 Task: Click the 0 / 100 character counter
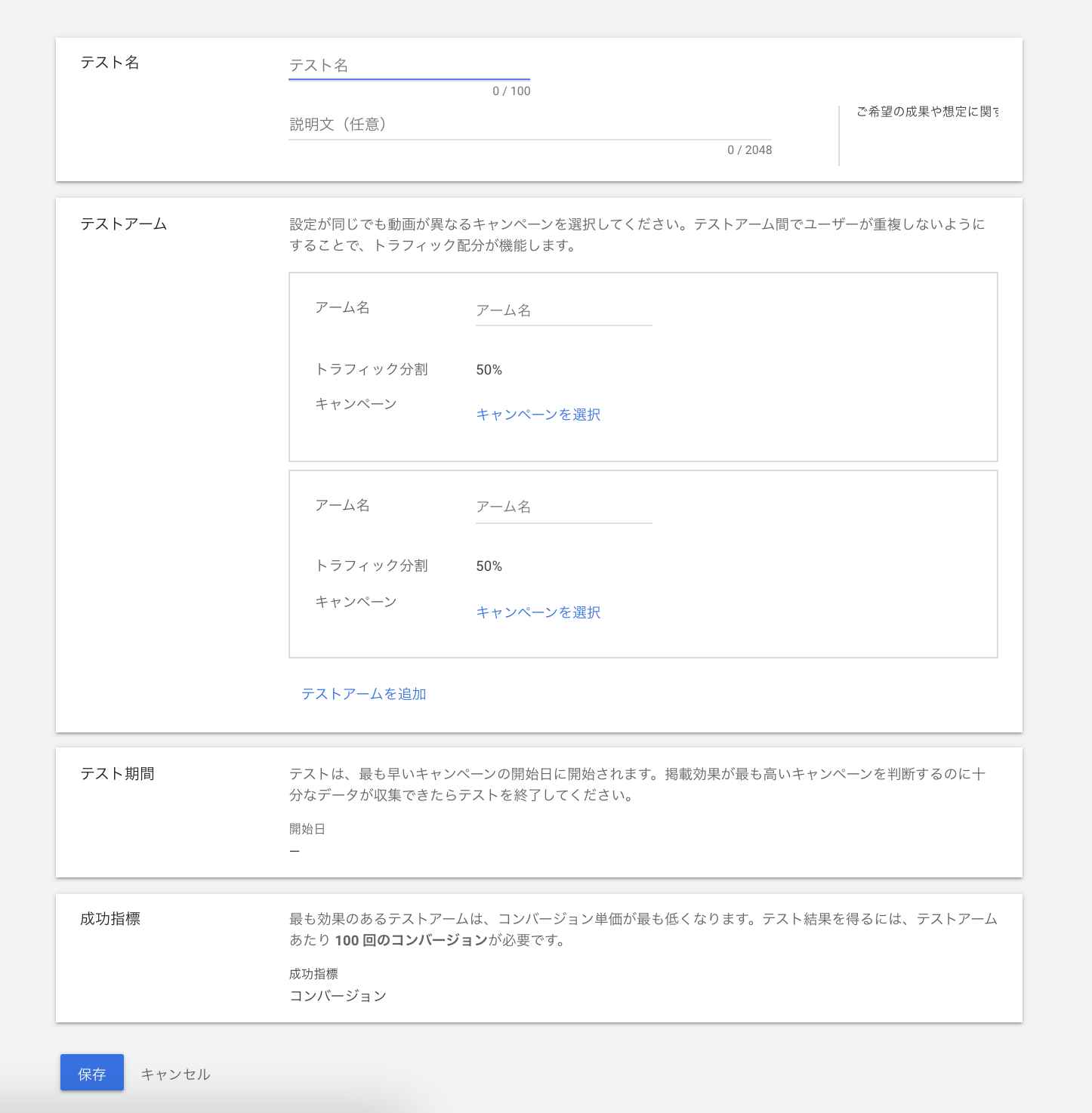511,91
